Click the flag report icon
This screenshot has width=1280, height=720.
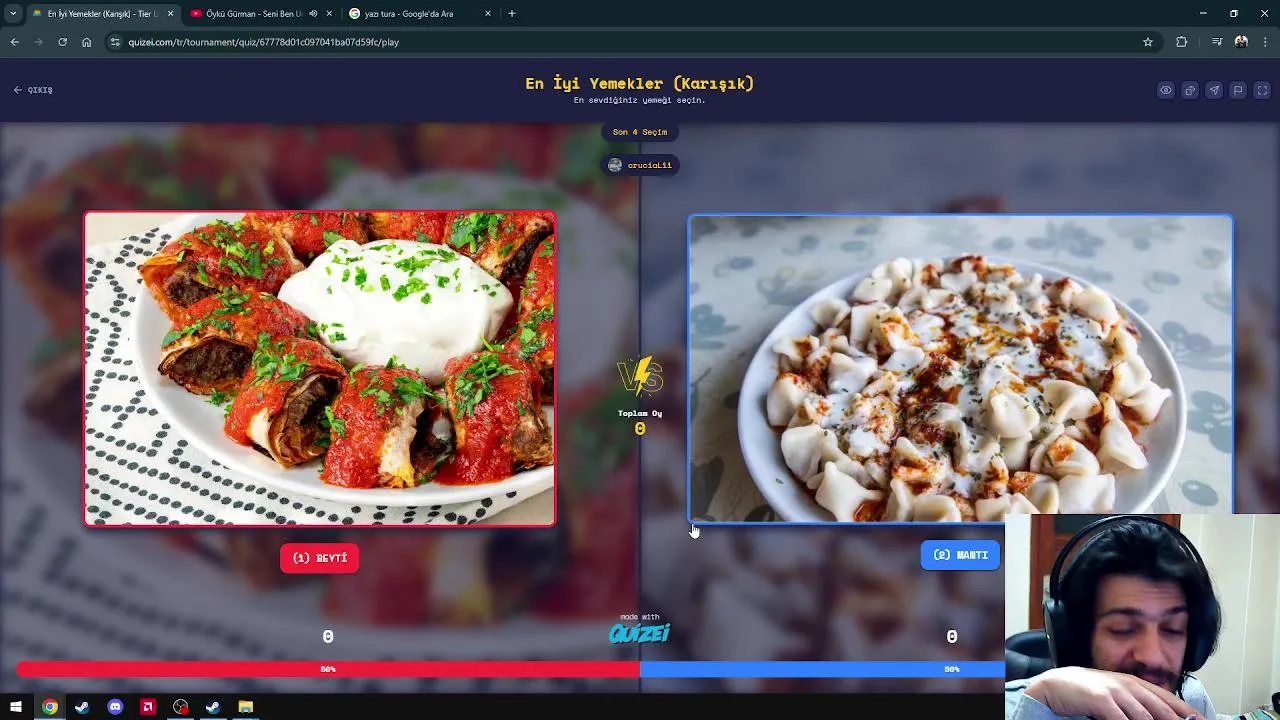1238,90
